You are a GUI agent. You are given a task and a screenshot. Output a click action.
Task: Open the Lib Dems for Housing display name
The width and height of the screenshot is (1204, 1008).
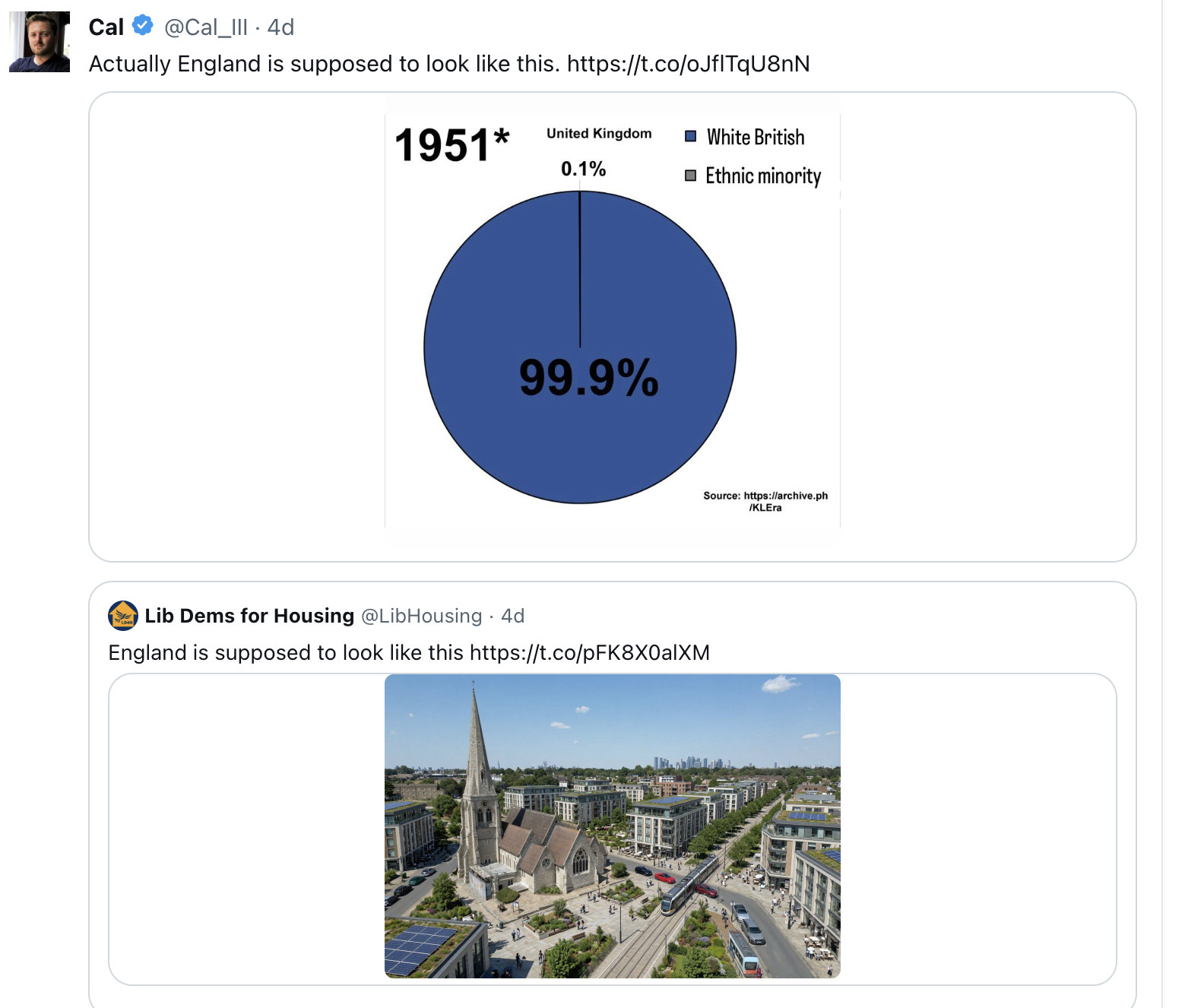(249, 616)
